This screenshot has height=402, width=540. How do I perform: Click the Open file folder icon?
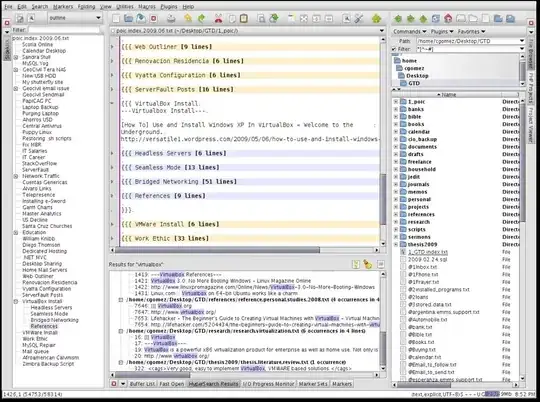pos(128,18)
